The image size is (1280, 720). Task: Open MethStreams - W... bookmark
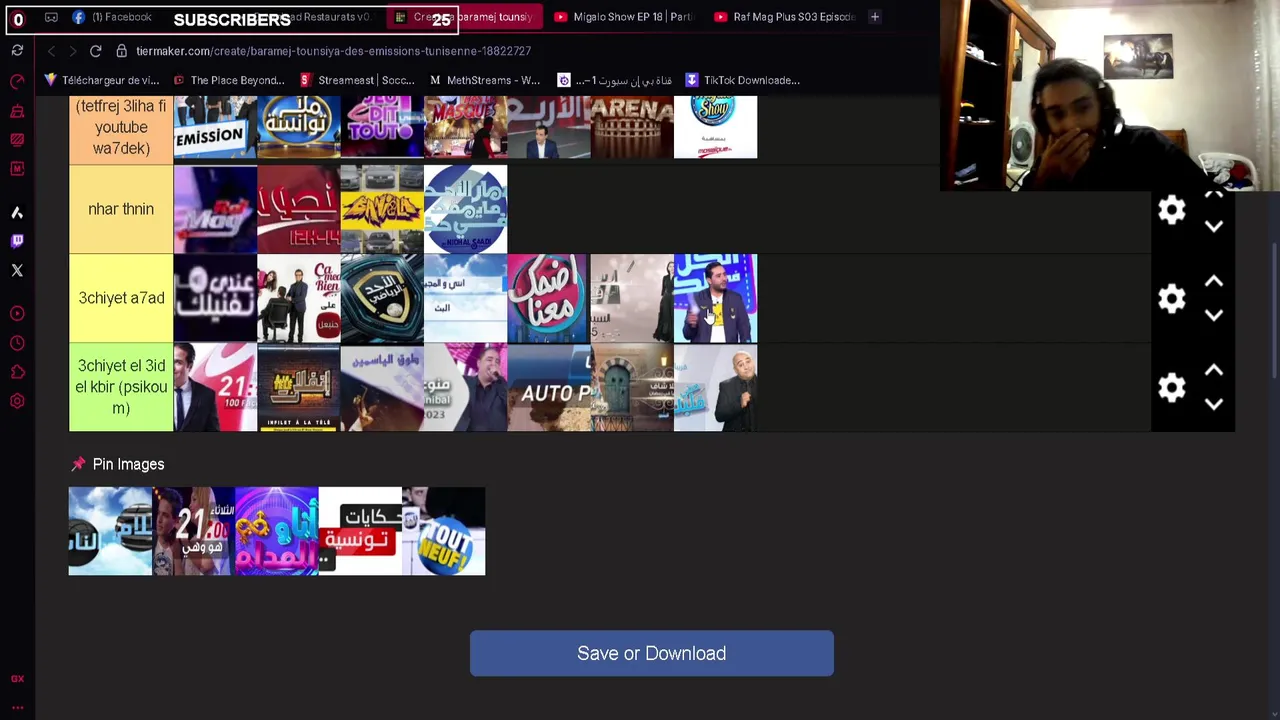(x=484, y=80)
